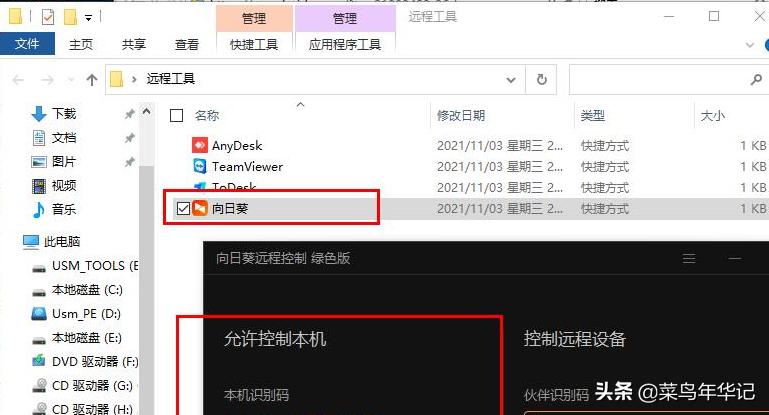
Task: Click the 文档 pin icon
Action: (x=129, y=138)
